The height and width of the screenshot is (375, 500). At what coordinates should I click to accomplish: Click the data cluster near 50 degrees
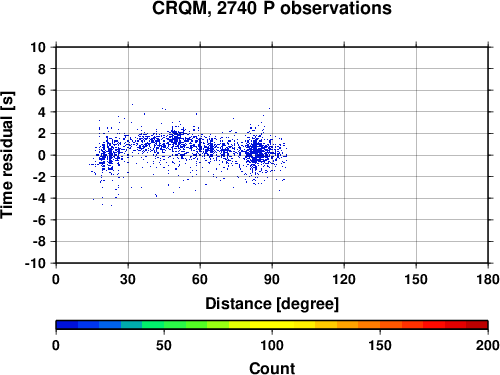pos(176,137)
